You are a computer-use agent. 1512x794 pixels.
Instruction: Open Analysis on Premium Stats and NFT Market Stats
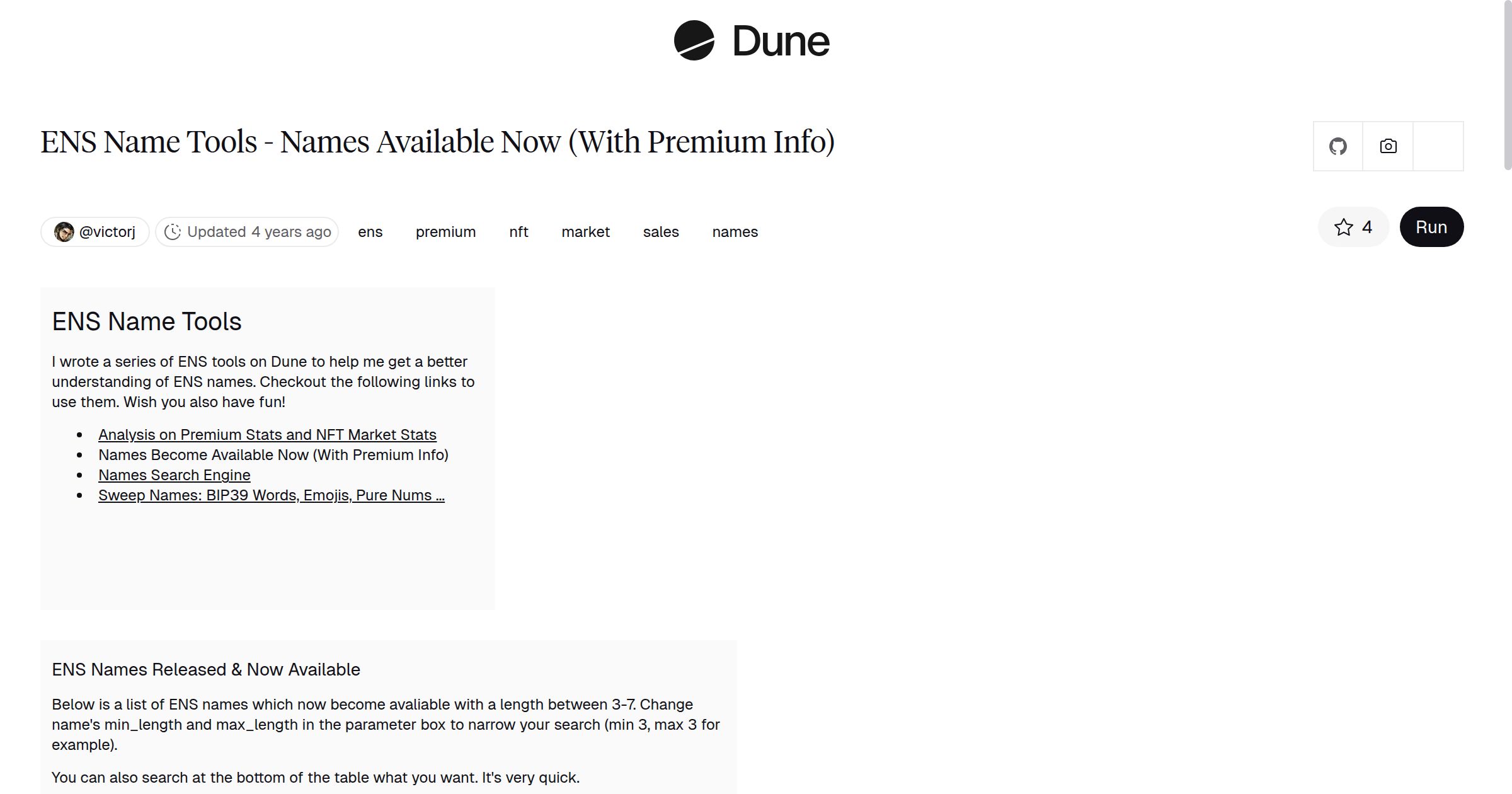tap(267, 435)
